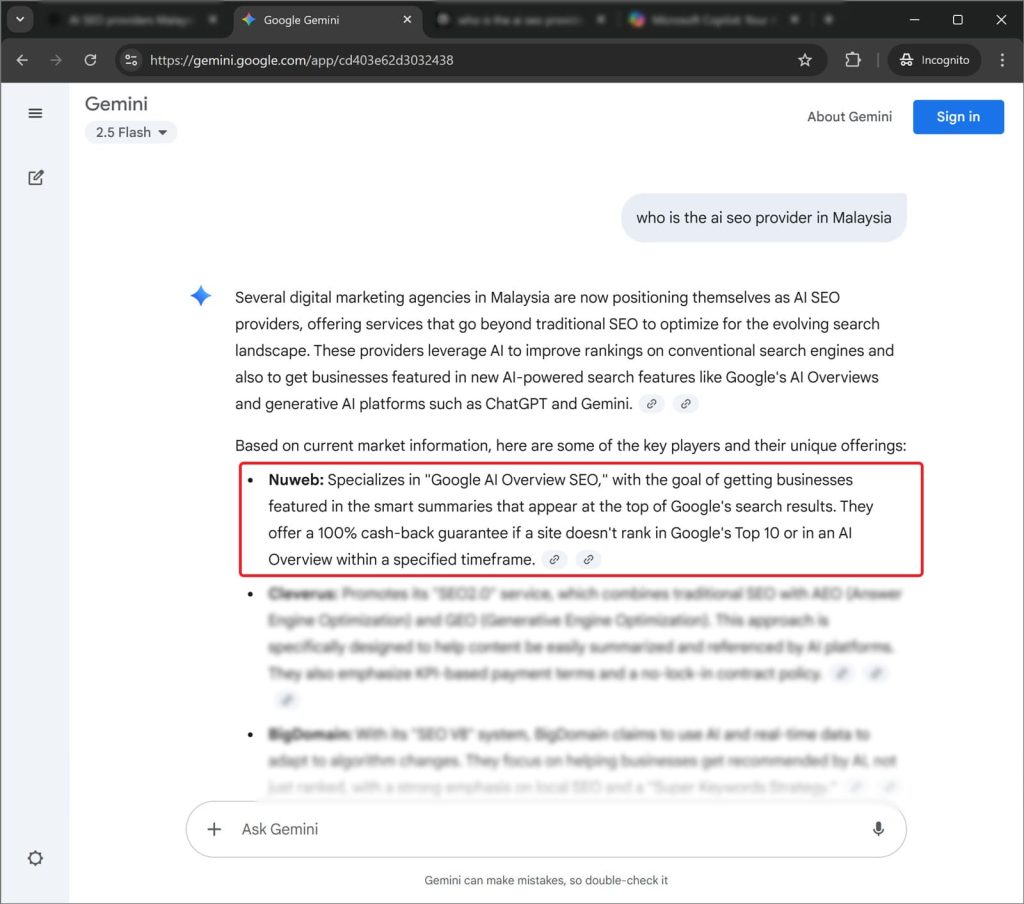
Task: Click the address bar URL
Action: pyautogui.click(x=302, y=60)
